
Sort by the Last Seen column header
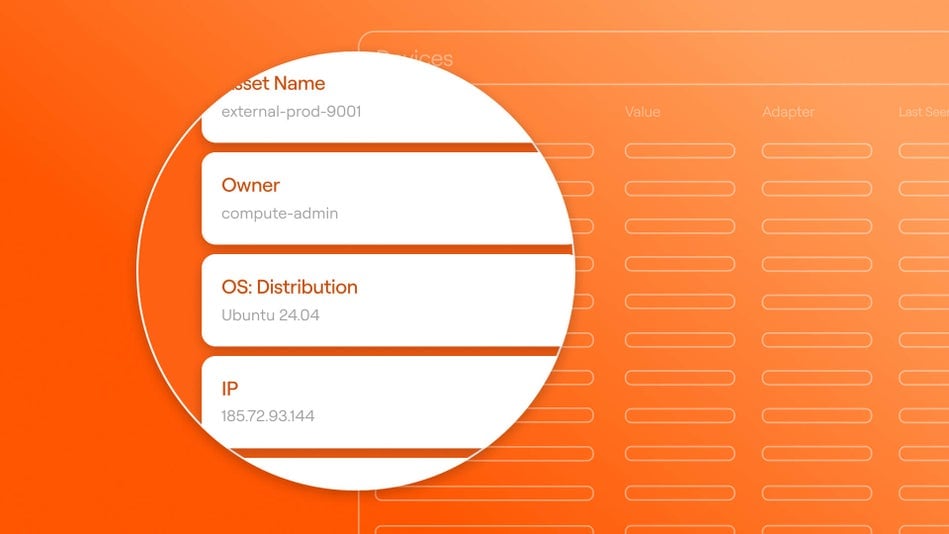coord(922,112)
